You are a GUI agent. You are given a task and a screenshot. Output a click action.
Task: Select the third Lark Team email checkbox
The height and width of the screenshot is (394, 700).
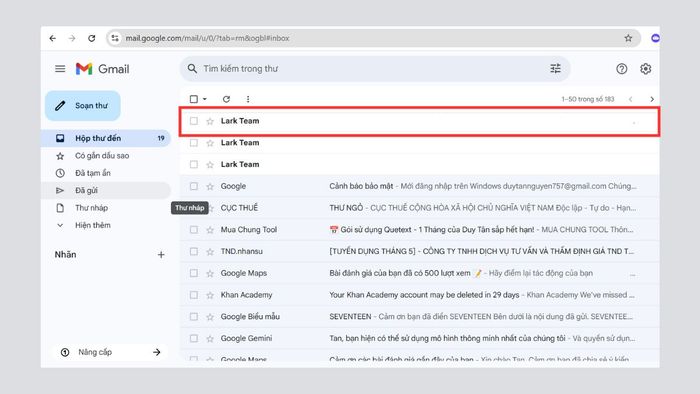point(194,164)
